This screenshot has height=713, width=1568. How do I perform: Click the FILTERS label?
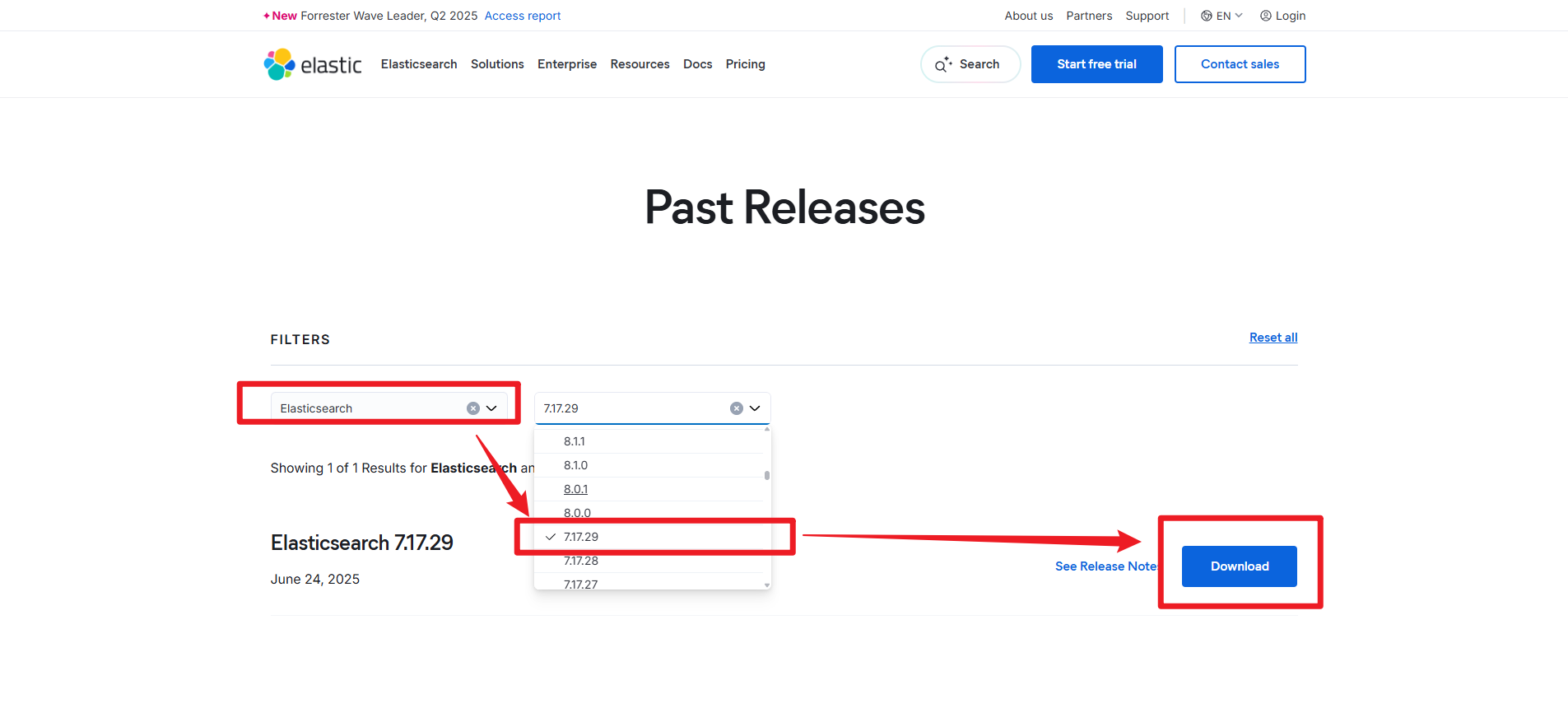pos(300,339)
